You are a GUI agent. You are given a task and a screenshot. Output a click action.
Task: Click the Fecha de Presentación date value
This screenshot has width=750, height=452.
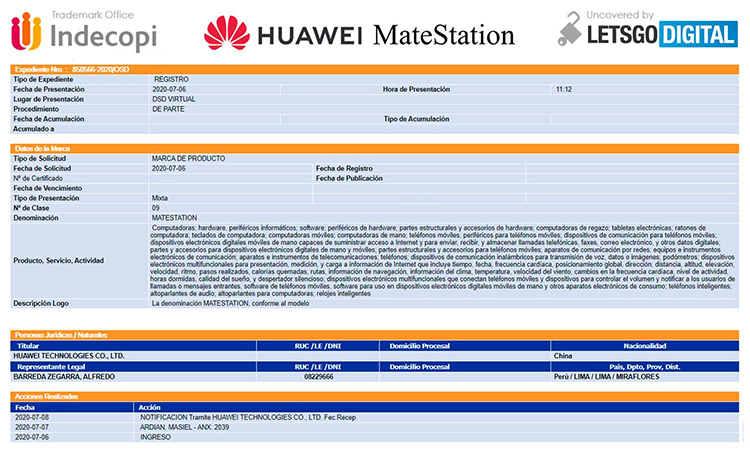pyautogui.click(x=169, y=89)
